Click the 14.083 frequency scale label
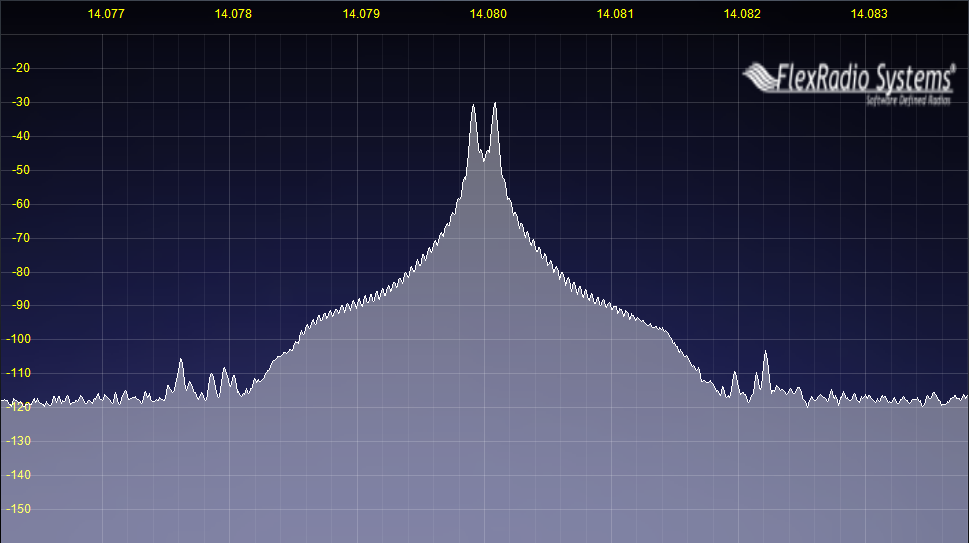This screenshot has height=543, width=969. [869, 14]
